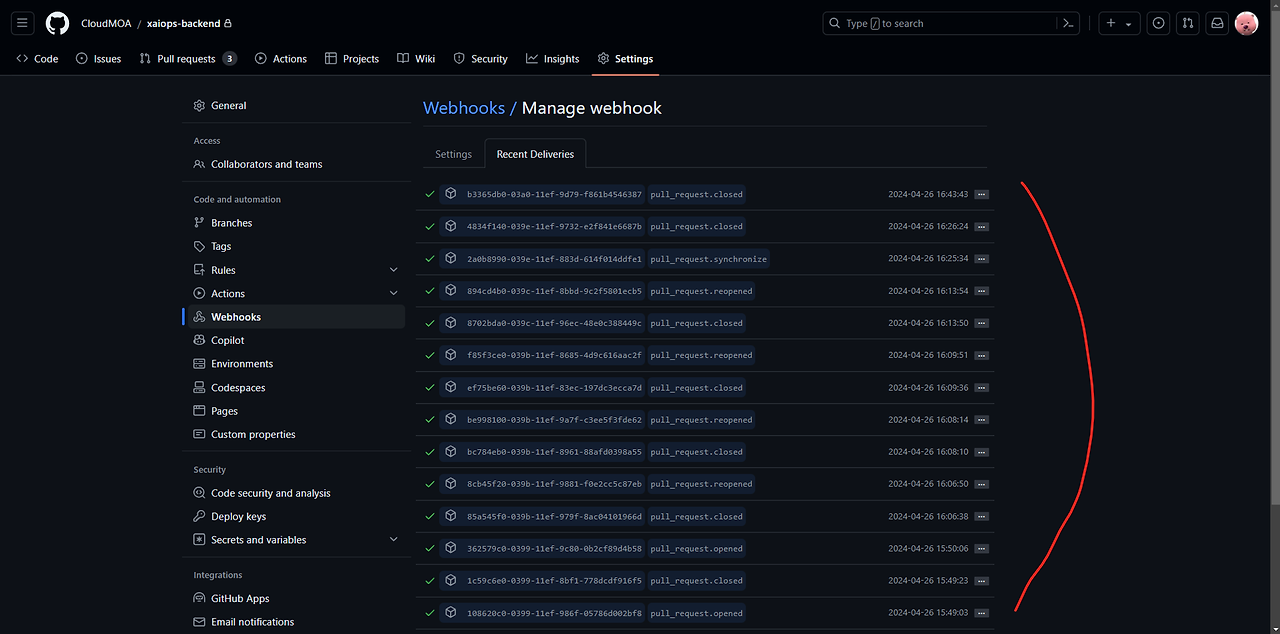Open delivery 4834f140-039e-11ef-9732-e2f841e6687b
Image resolution: width=1280 pixels, height=634 pixels.
[554, 226]
